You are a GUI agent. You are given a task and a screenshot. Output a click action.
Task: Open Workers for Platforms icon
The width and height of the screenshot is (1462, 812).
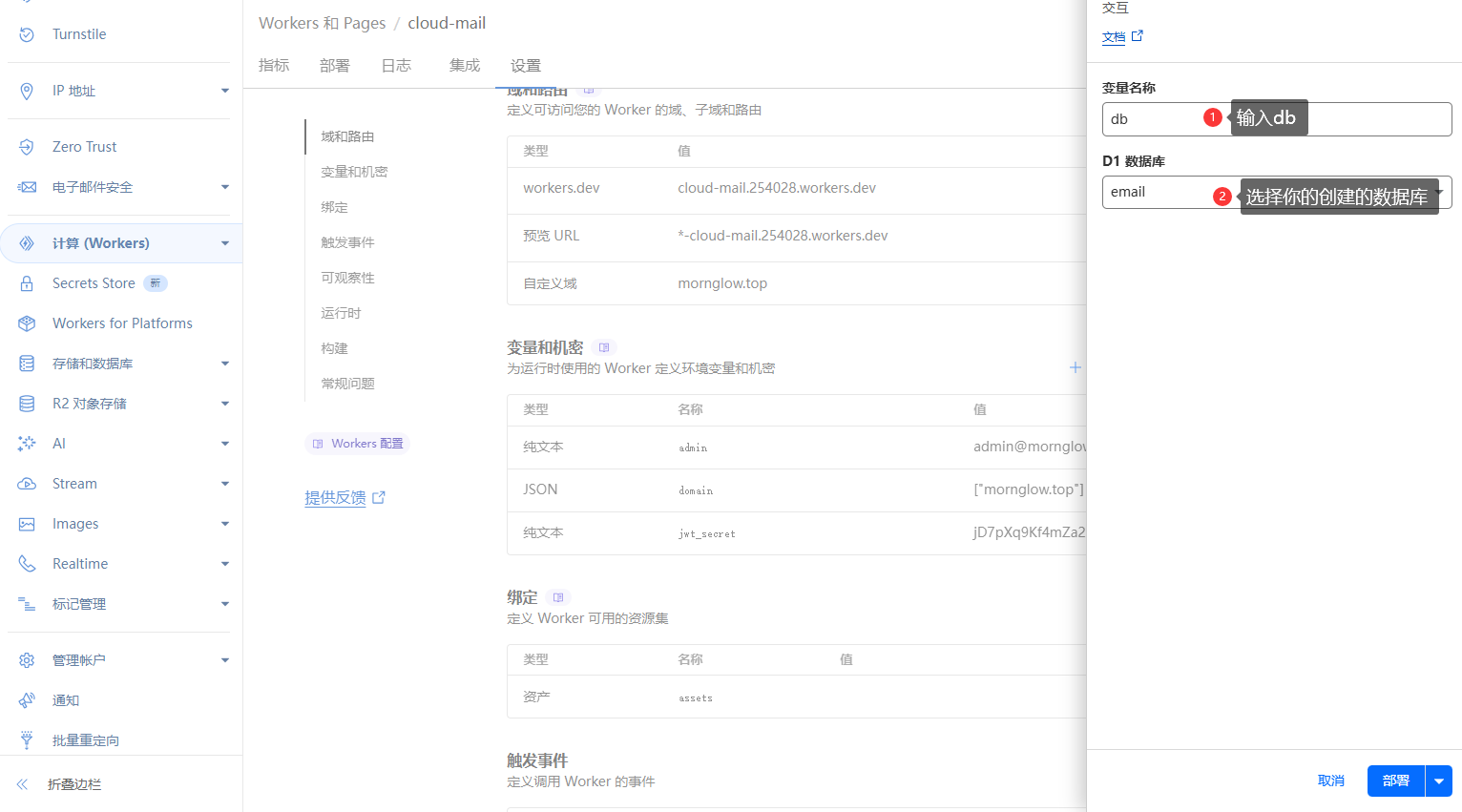click(x=27, y=323)
